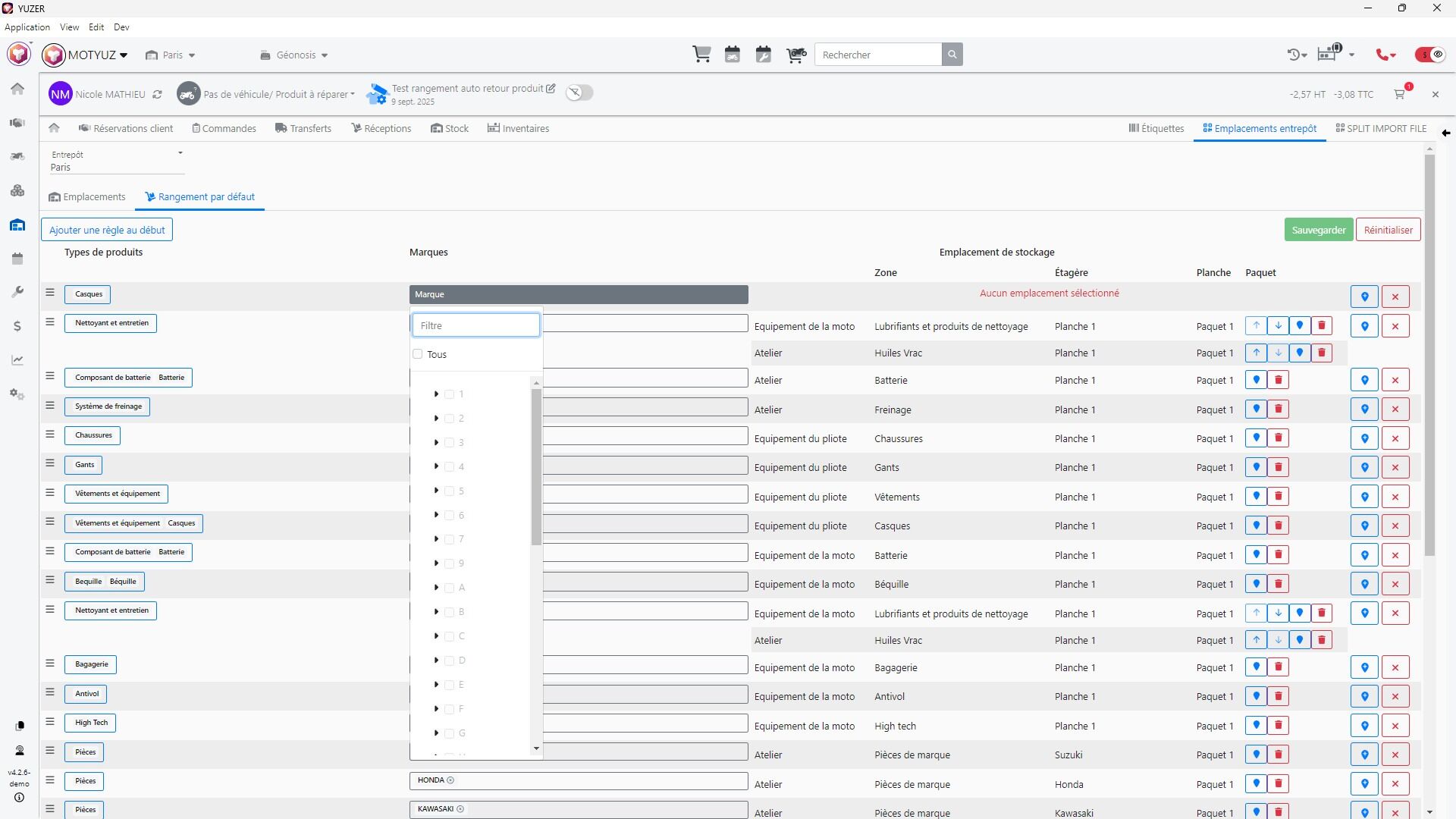Check the Tous checkbox
The image size is (1456, 819).
click(418, 354)
